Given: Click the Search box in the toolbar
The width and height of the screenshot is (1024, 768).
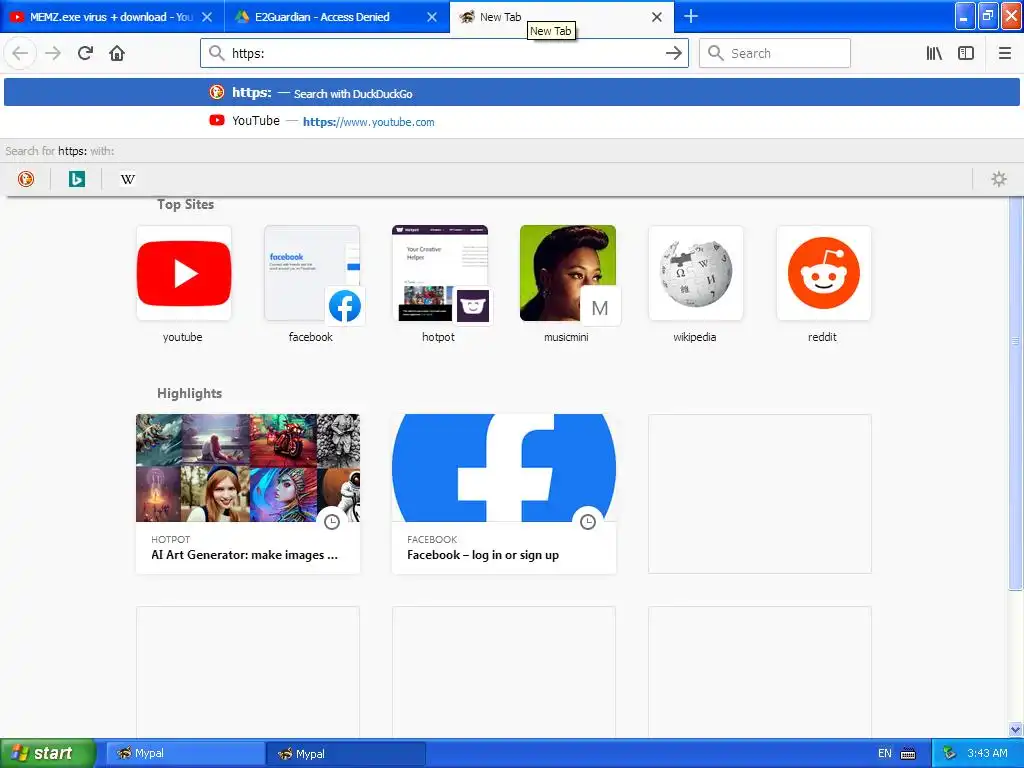Looking at the screenshot, I should click(x=775, y=53).
